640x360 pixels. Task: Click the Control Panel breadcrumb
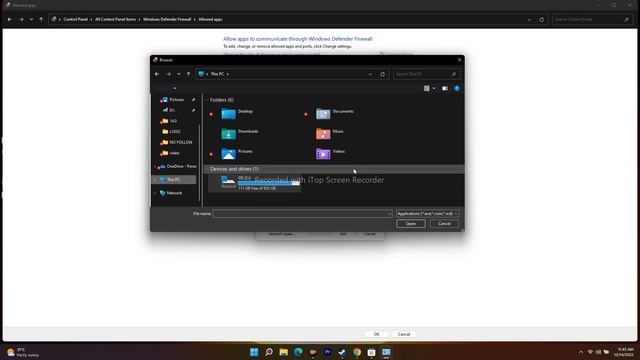76,19
